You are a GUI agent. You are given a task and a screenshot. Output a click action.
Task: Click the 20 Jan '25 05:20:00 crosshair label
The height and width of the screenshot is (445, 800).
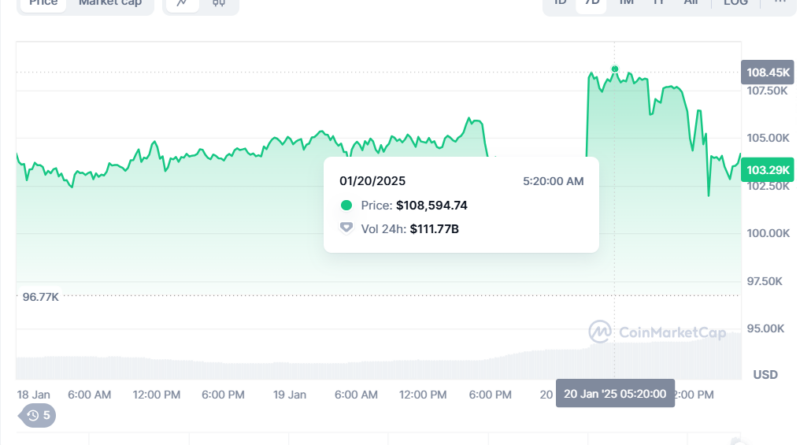(x=616, y=391)
